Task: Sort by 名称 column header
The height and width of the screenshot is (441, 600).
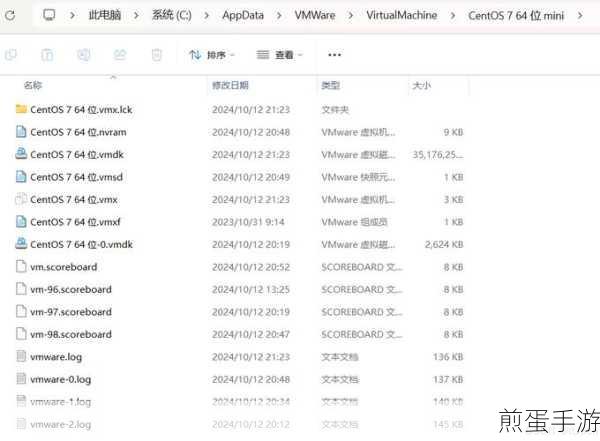Action: [x=33, y=85]
